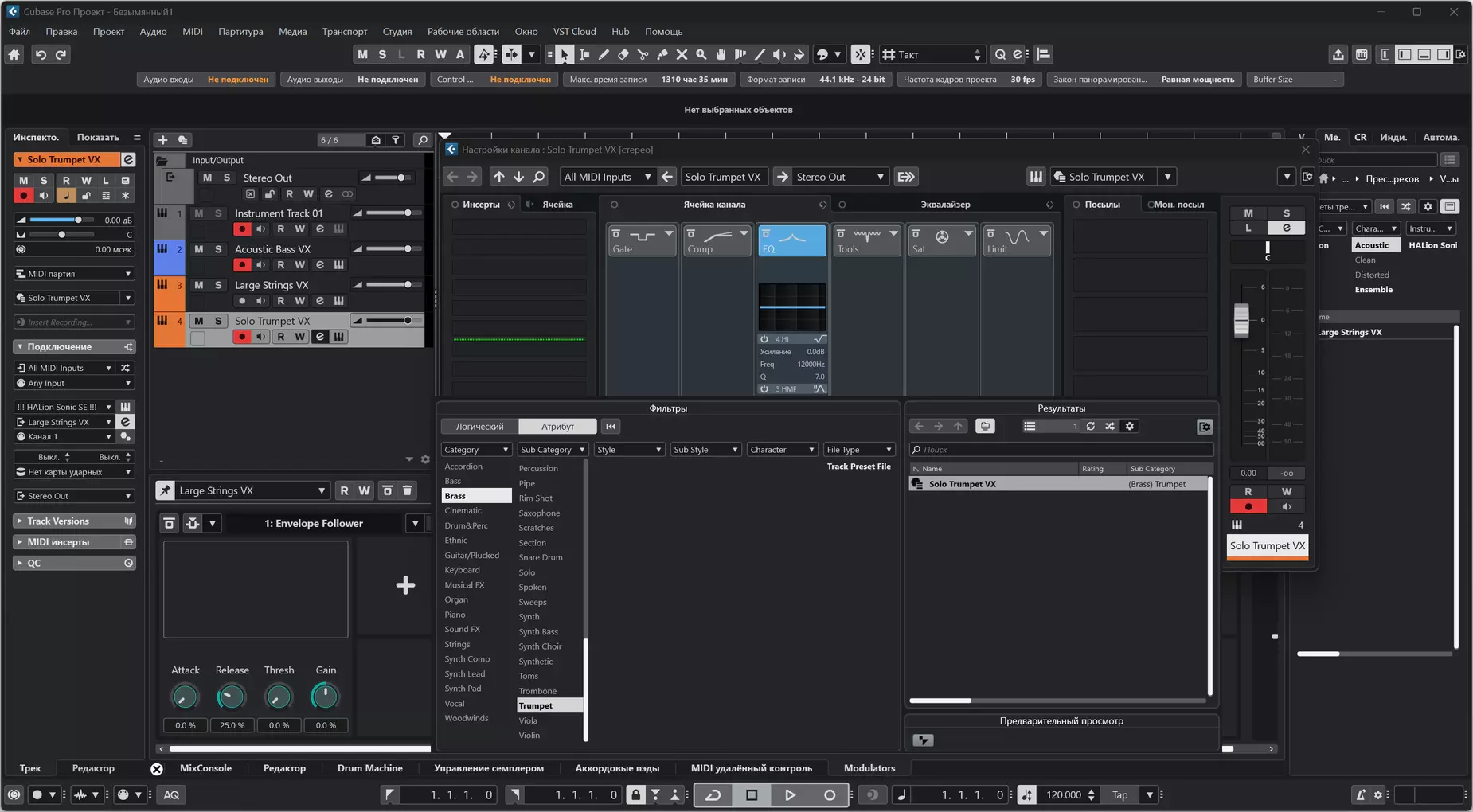
Task: Select the Zoom magnifier tool
Action: tap(701, 54)
